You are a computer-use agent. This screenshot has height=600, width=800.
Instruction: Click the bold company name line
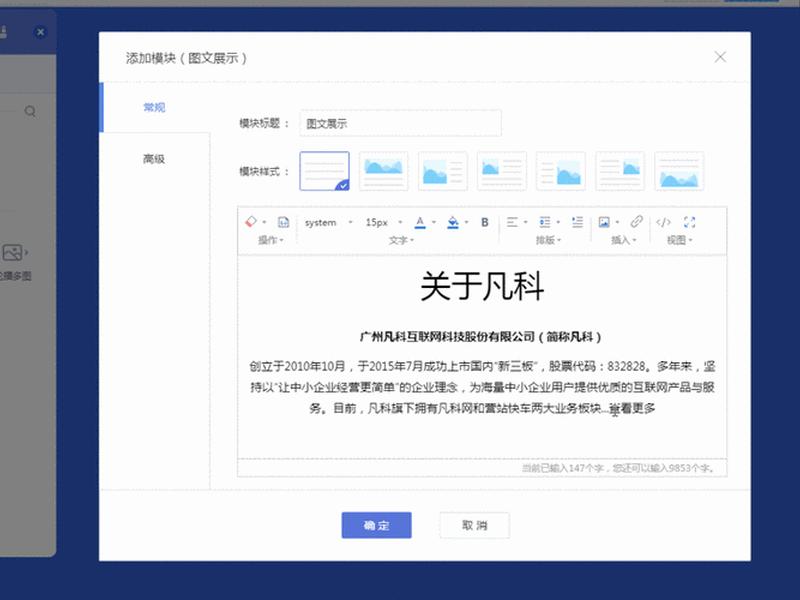[481, 337]
